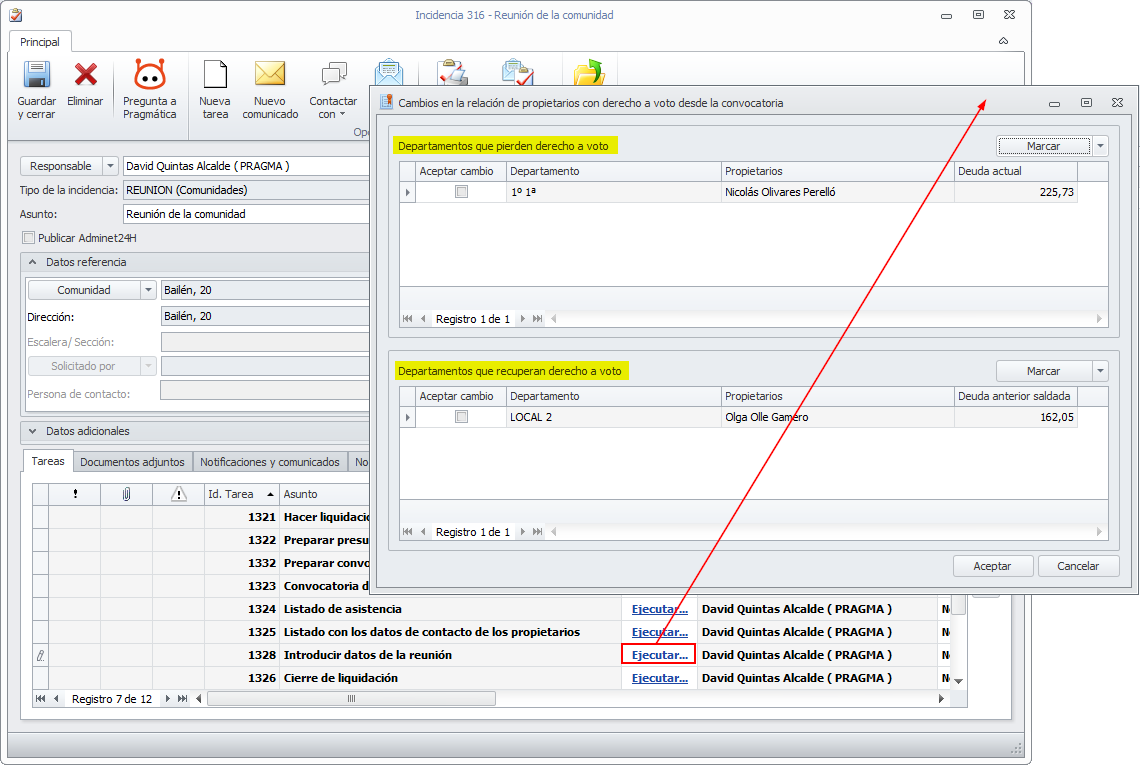Click Ejecutar link for Introducir datos de la reunión
1140x766 pixels.
[x=659, y=655]
